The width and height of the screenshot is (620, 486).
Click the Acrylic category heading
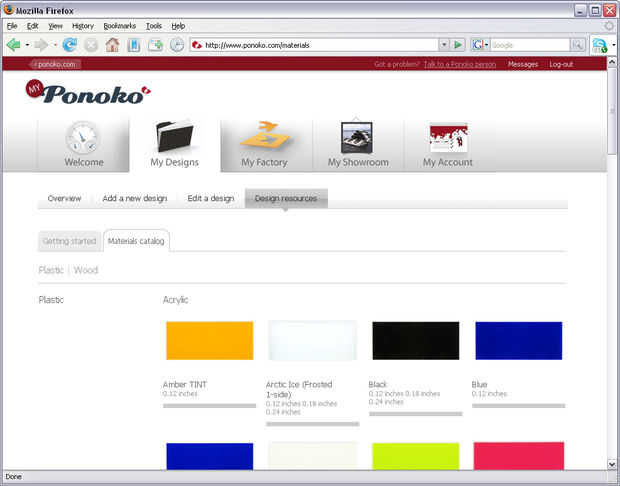(175, 300)
